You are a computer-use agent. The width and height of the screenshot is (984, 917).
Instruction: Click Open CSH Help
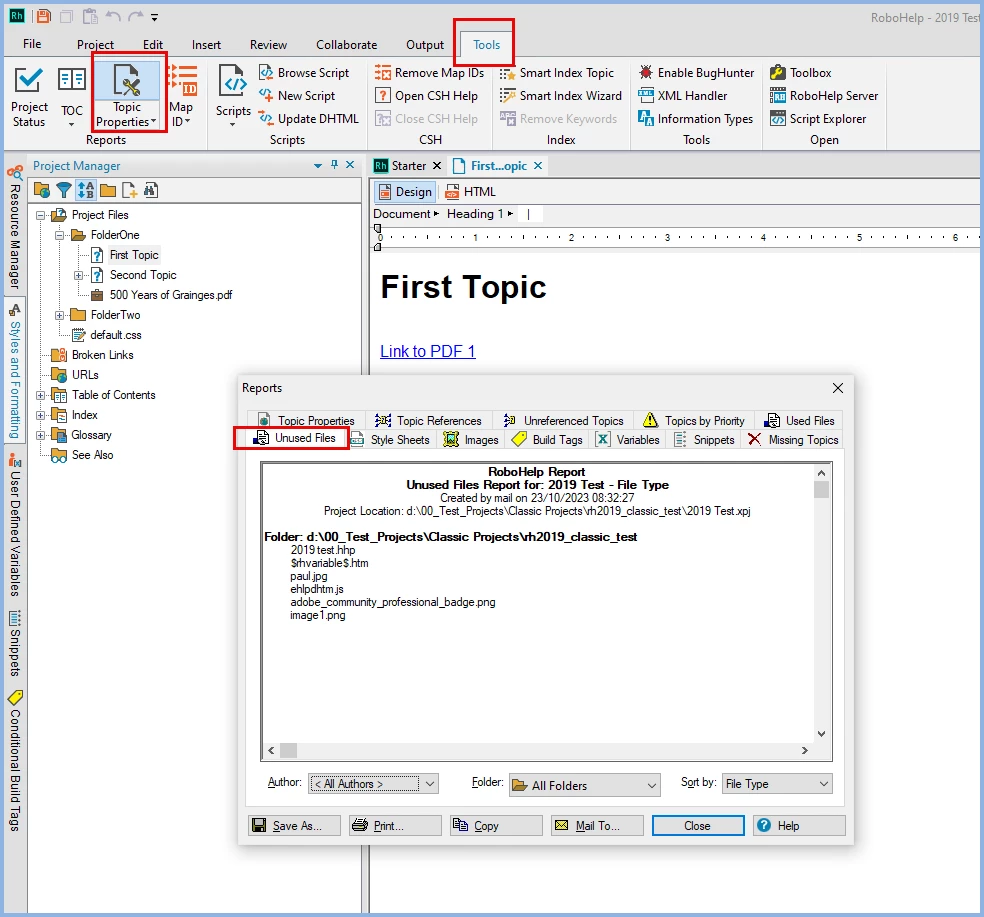426,95
